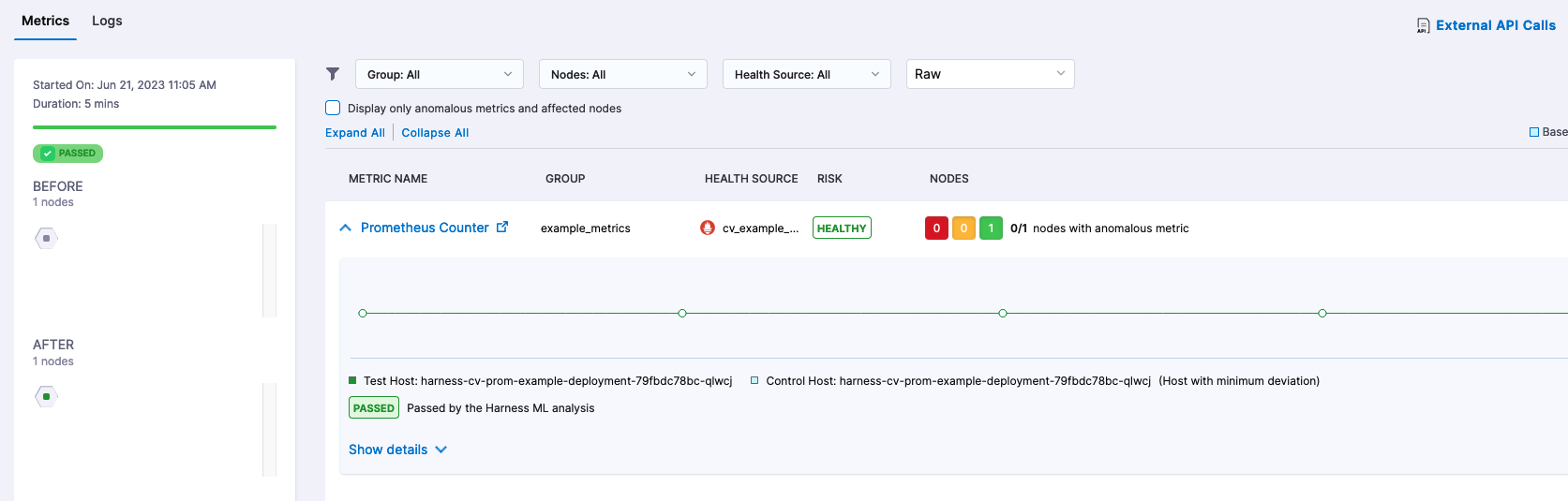
Task: Click the red 0 nodes badge
Action: 936,228
